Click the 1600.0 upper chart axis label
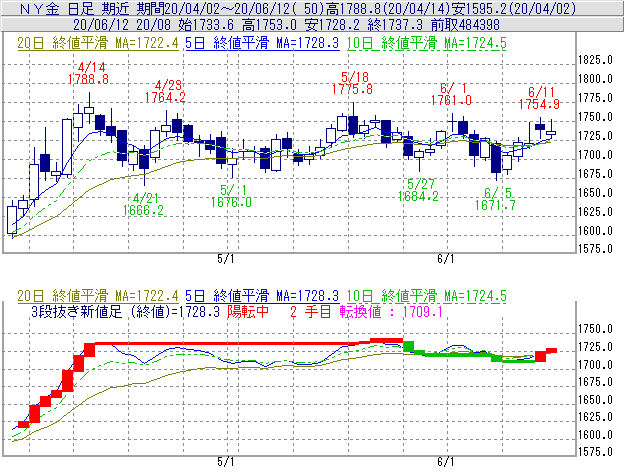The image size is (624, 474). [x=595, y=231]
